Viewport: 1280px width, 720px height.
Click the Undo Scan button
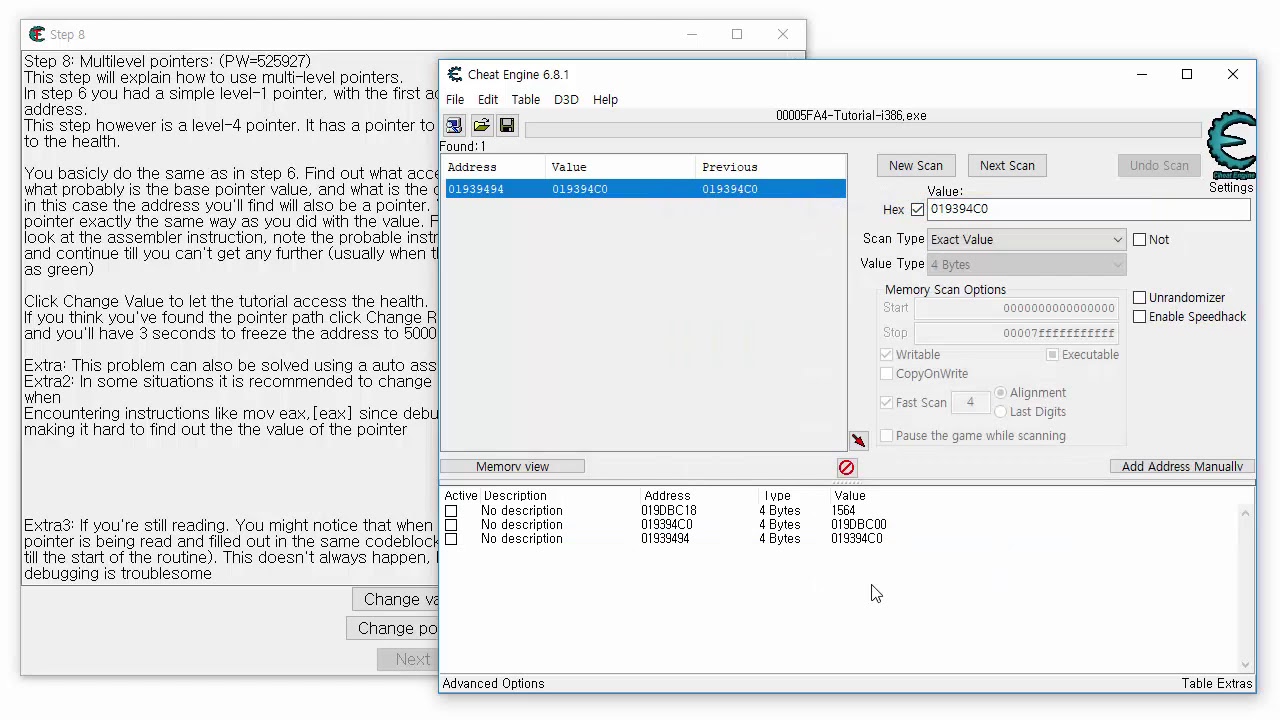click(1159, 165)
